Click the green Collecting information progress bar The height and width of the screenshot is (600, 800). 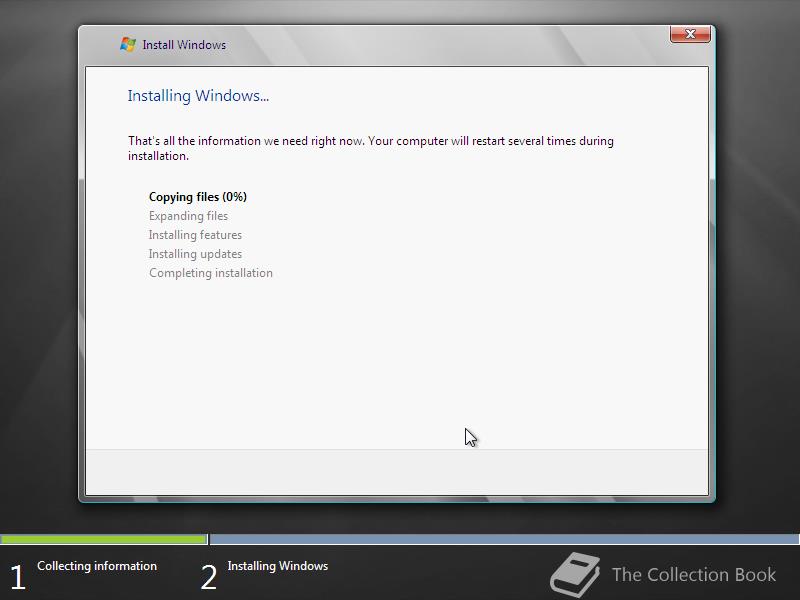(x=104, y=539)
